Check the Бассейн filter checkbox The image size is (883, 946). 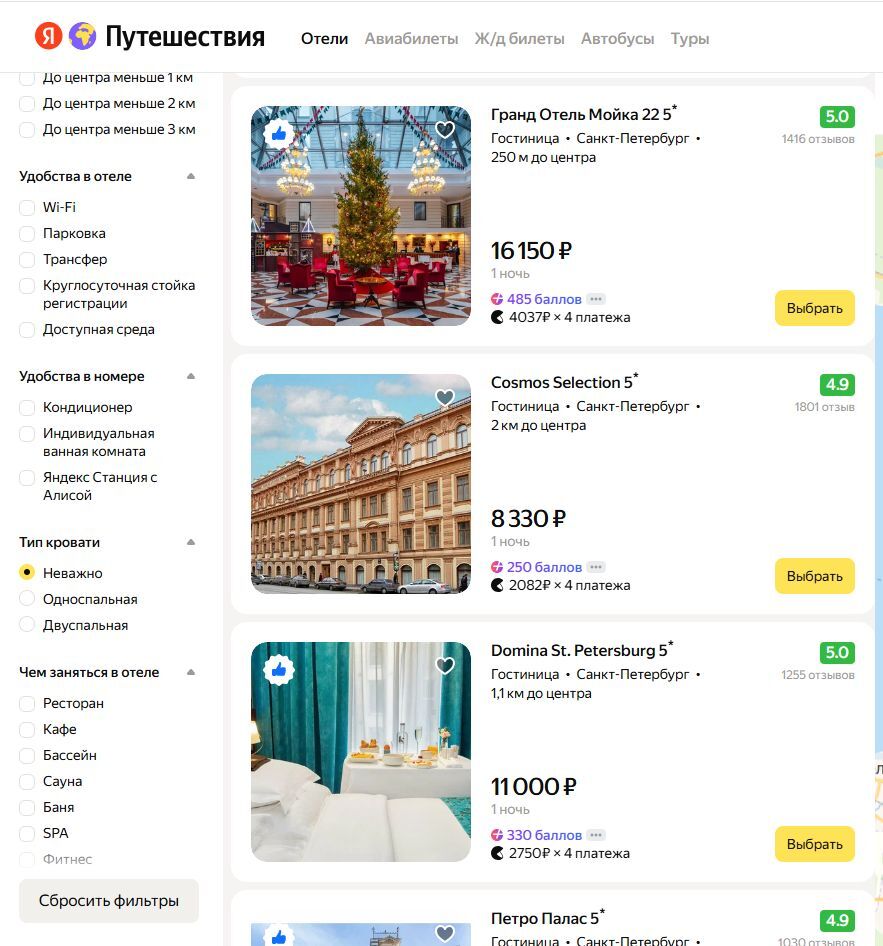(27, 755)
